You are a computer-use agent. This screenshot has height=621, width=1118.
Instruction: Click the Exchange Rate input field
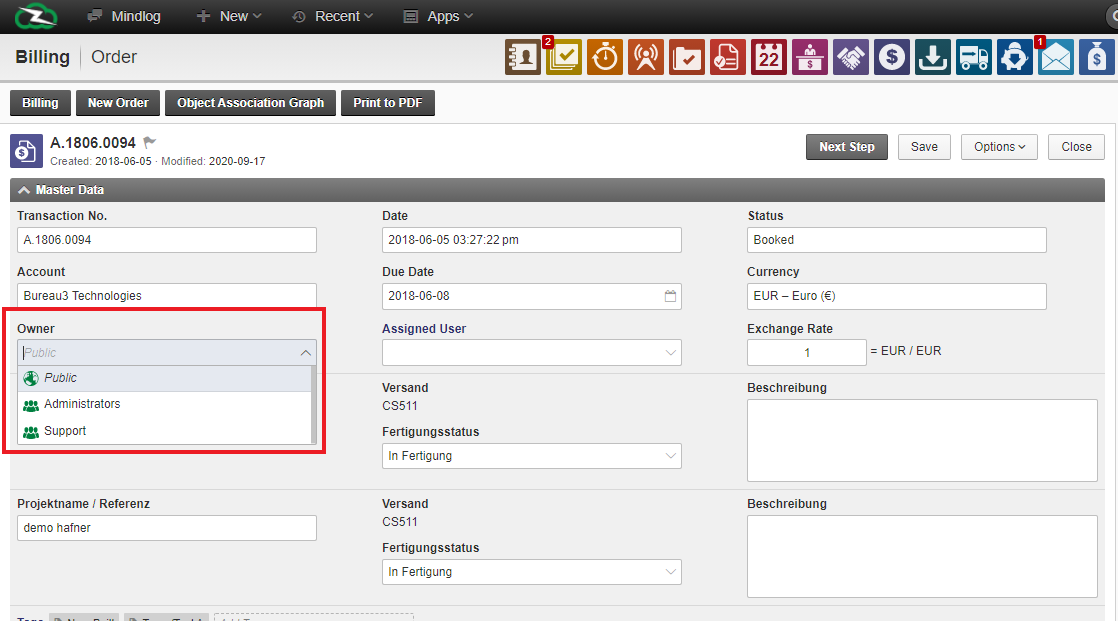point(806,353)
